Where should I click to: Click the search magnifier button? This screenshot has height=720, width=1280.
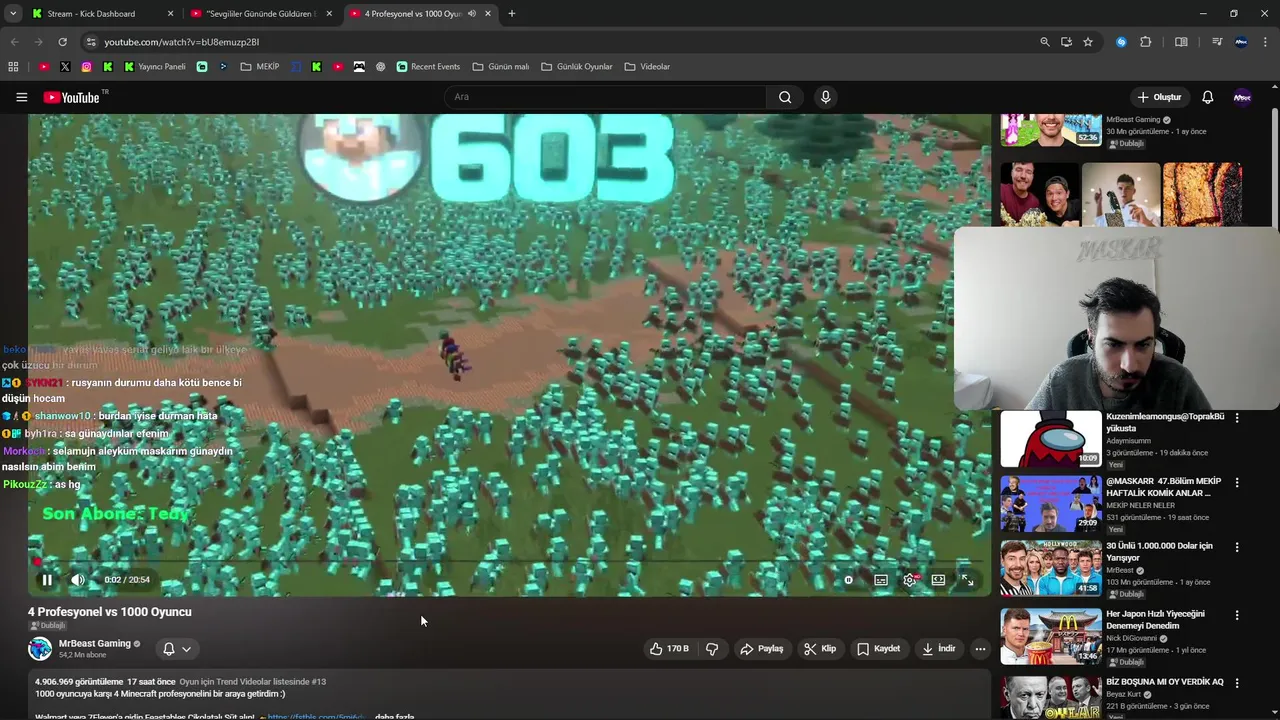tap(785, 97)
